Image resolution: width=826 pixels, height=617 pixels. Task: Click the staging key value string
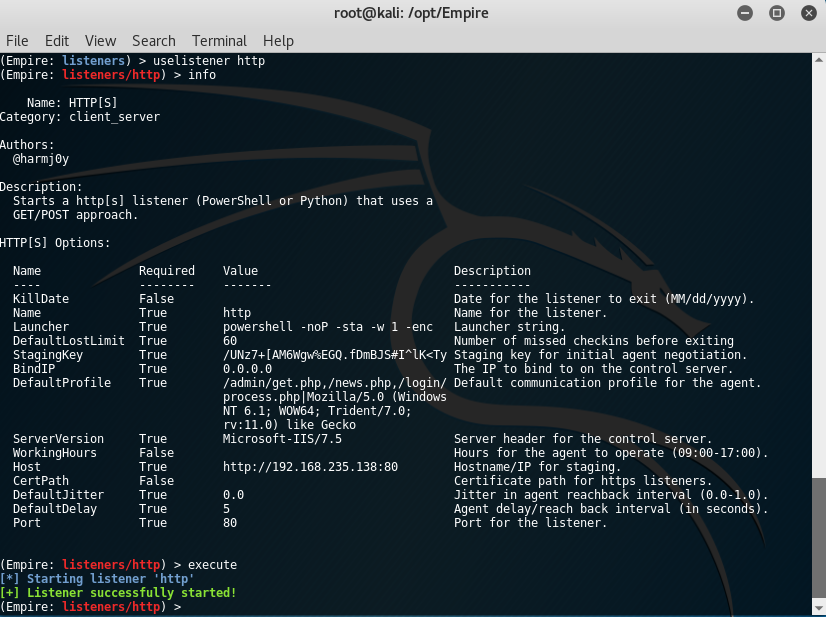tap(335, 355)
